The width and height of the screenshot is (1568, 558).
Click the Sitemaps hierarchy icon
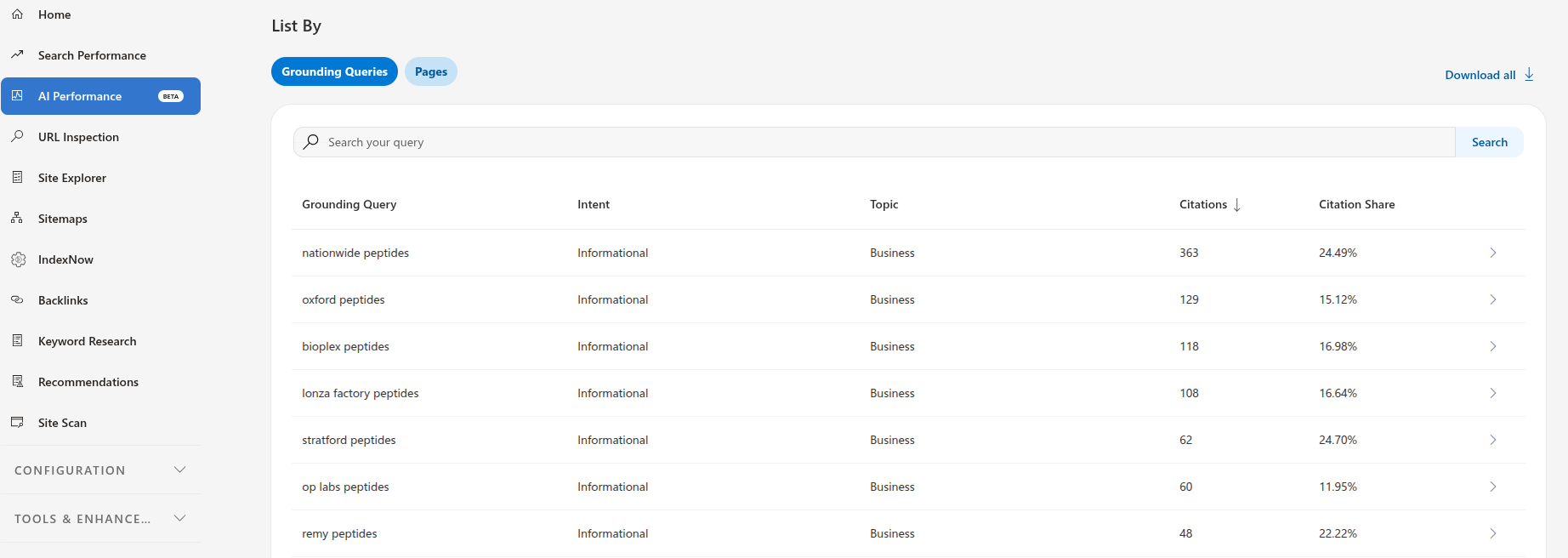point(17,219)
